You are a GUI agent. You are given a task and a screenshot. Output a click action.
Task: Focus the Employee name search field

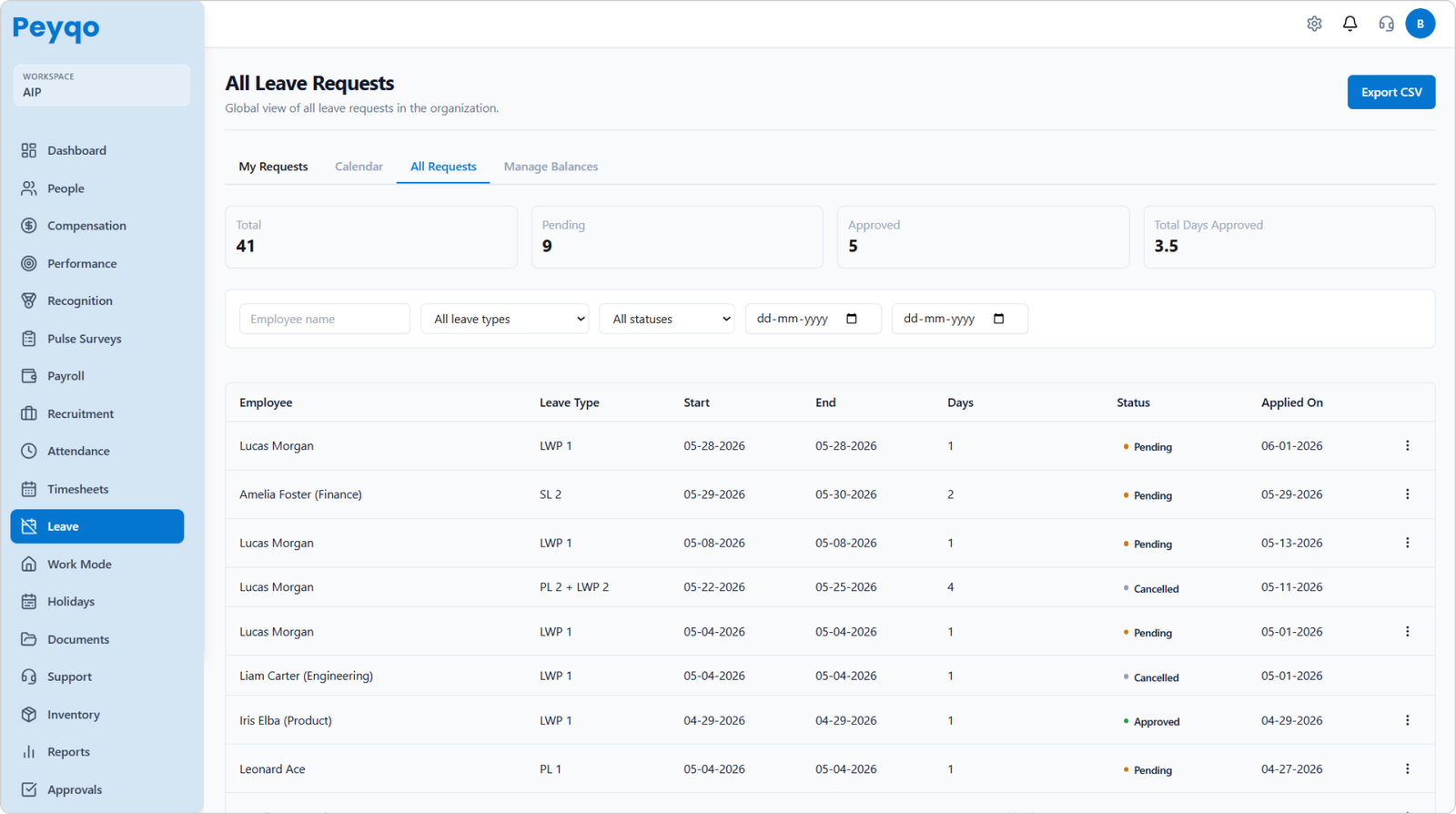[324, 319]
